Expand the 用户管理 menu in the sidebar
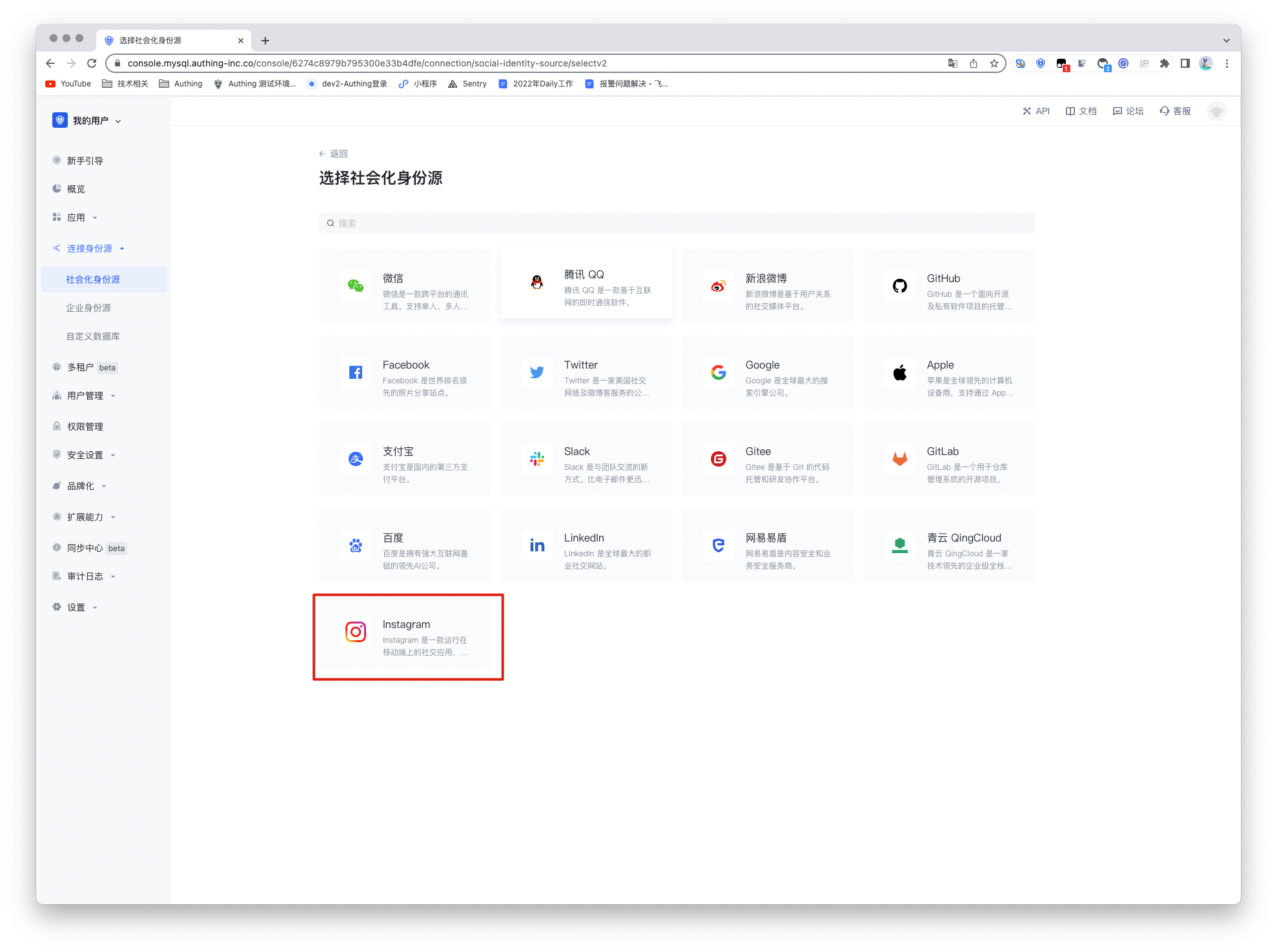This screenshot has height=952, width=1277. click(x=85, y=396)
